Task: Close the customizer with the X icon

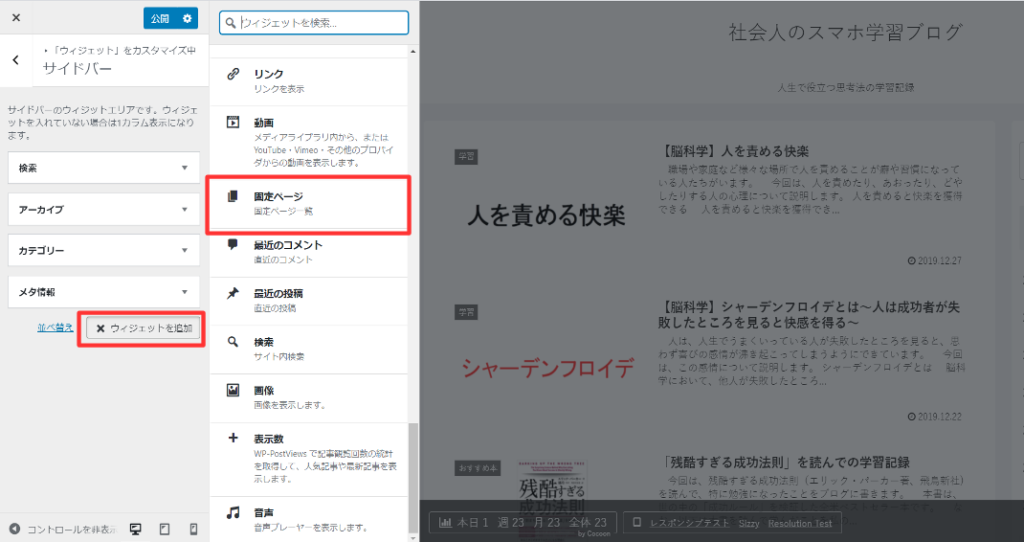Action: point(16,18)
